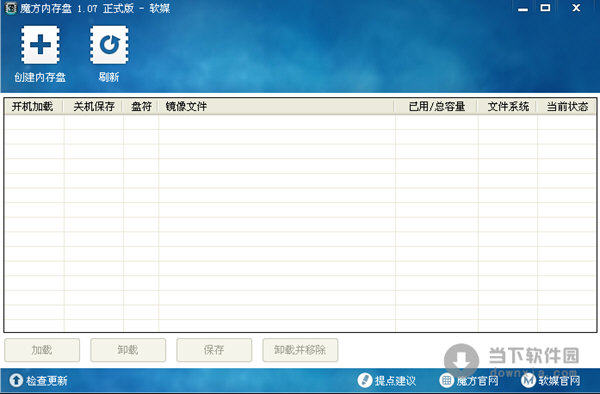
Task: Close the 魔方内存盘 window
Action: click(x=576, y=8)
